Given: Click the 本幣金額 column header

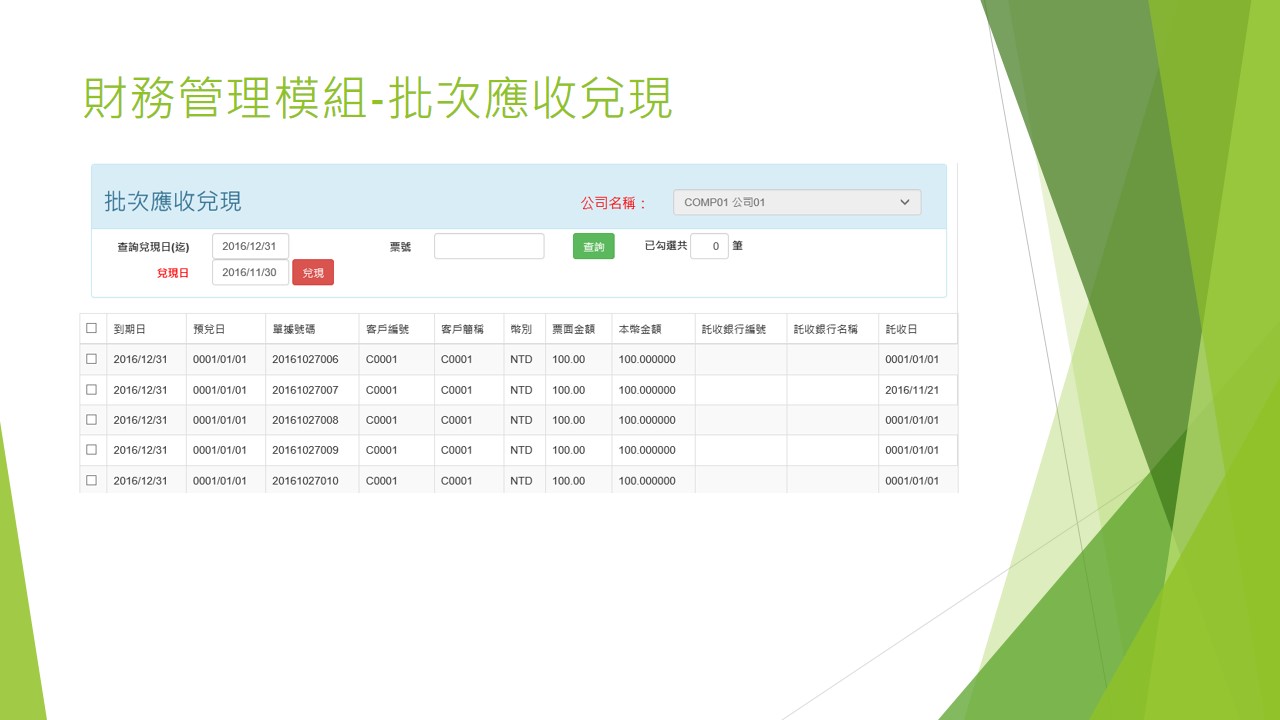Looking at the screenshot, I should coord(653,329).
